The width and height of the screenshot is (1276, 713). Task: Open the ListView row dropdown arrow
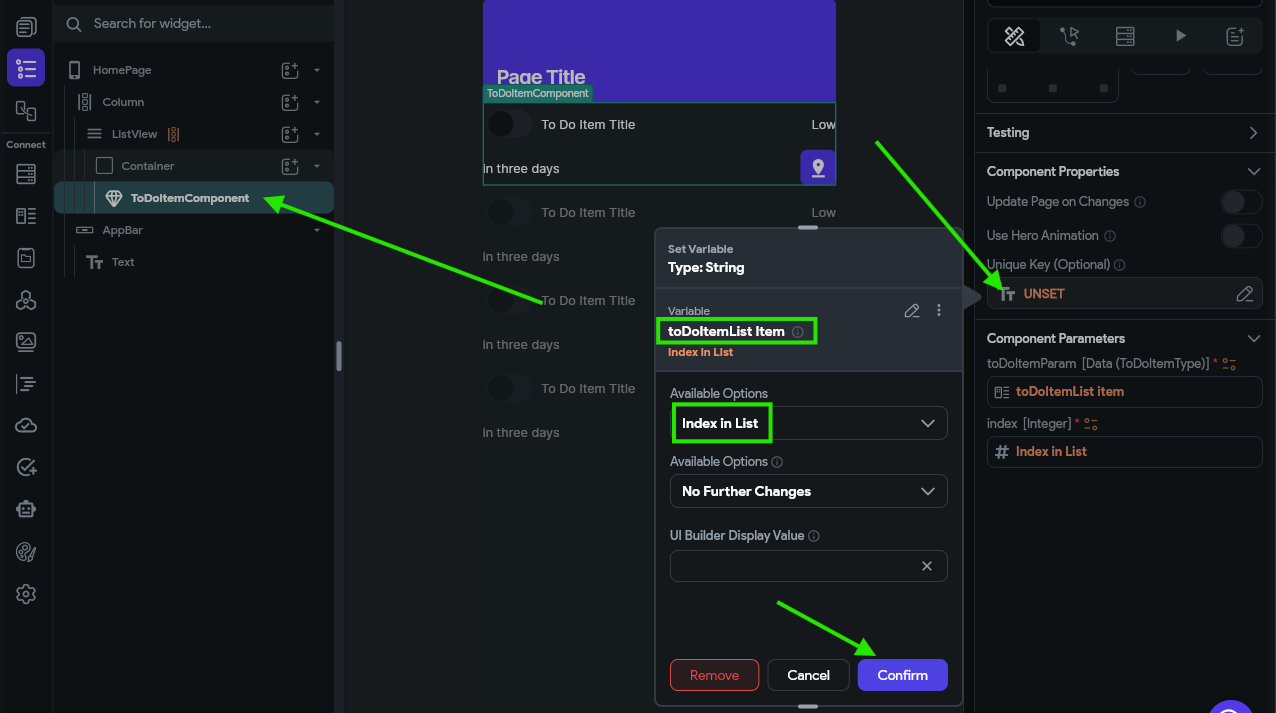pyautogui.click(x=317, y=134)
